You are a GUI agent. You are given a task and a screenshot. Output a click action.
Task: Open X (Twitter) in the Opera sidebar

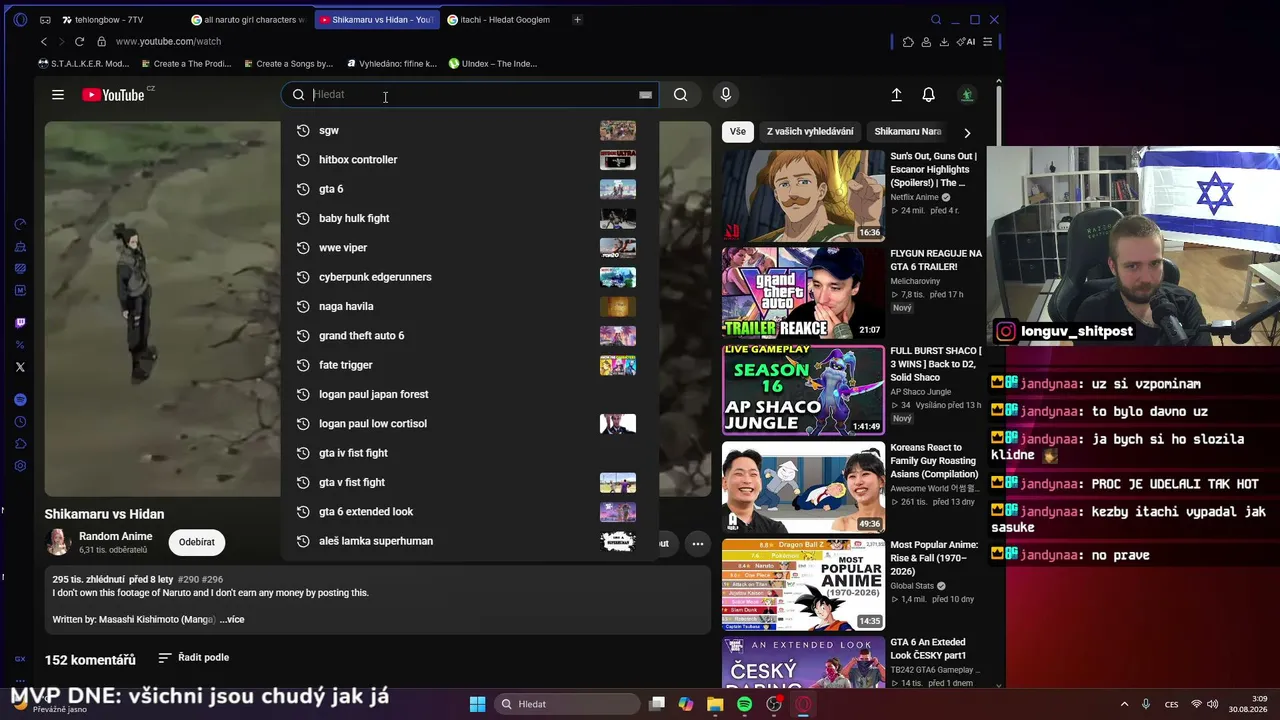[20, 367]
